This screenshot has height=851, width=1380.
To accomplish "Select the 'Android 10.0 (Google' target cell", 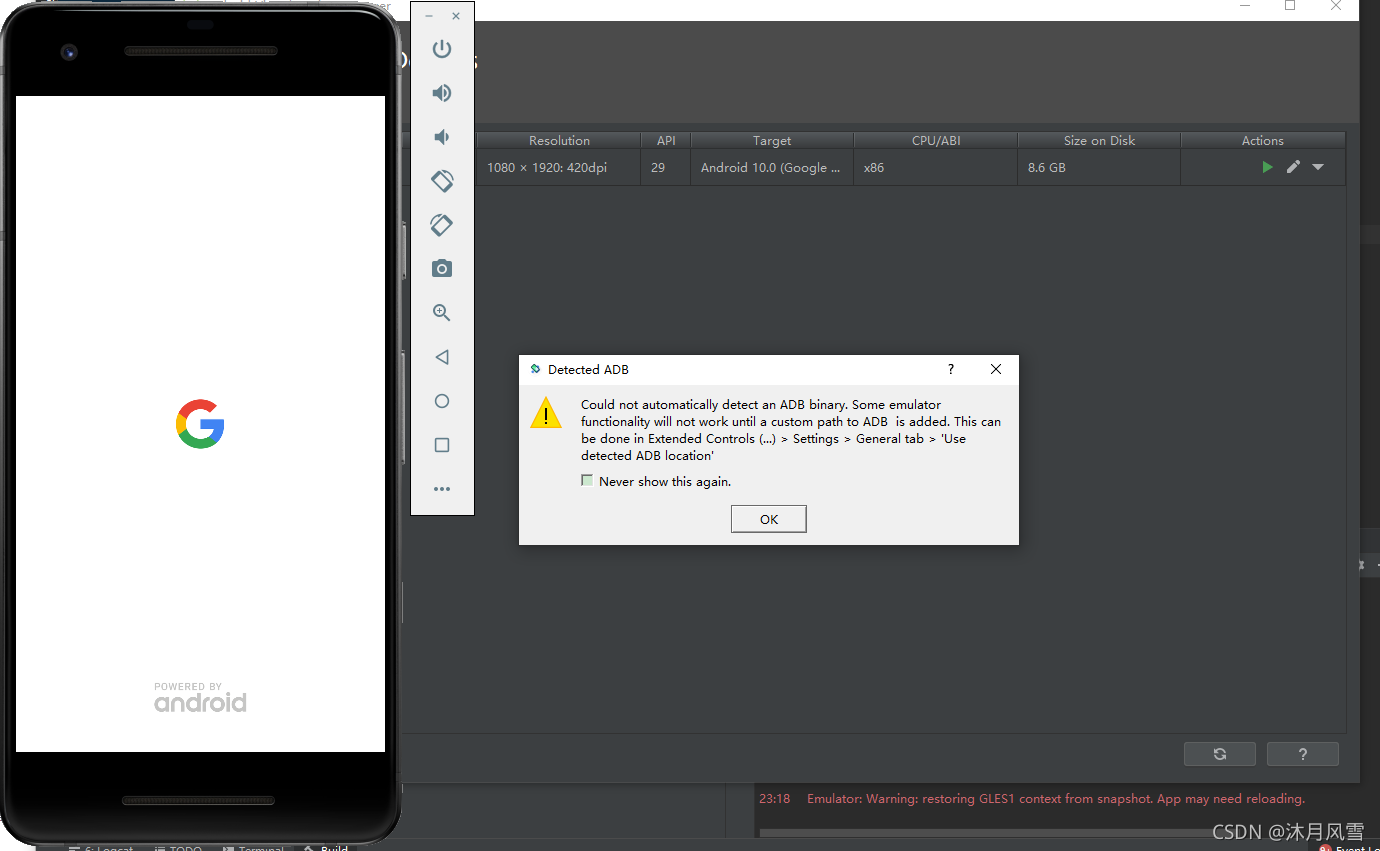I will 772,168.
